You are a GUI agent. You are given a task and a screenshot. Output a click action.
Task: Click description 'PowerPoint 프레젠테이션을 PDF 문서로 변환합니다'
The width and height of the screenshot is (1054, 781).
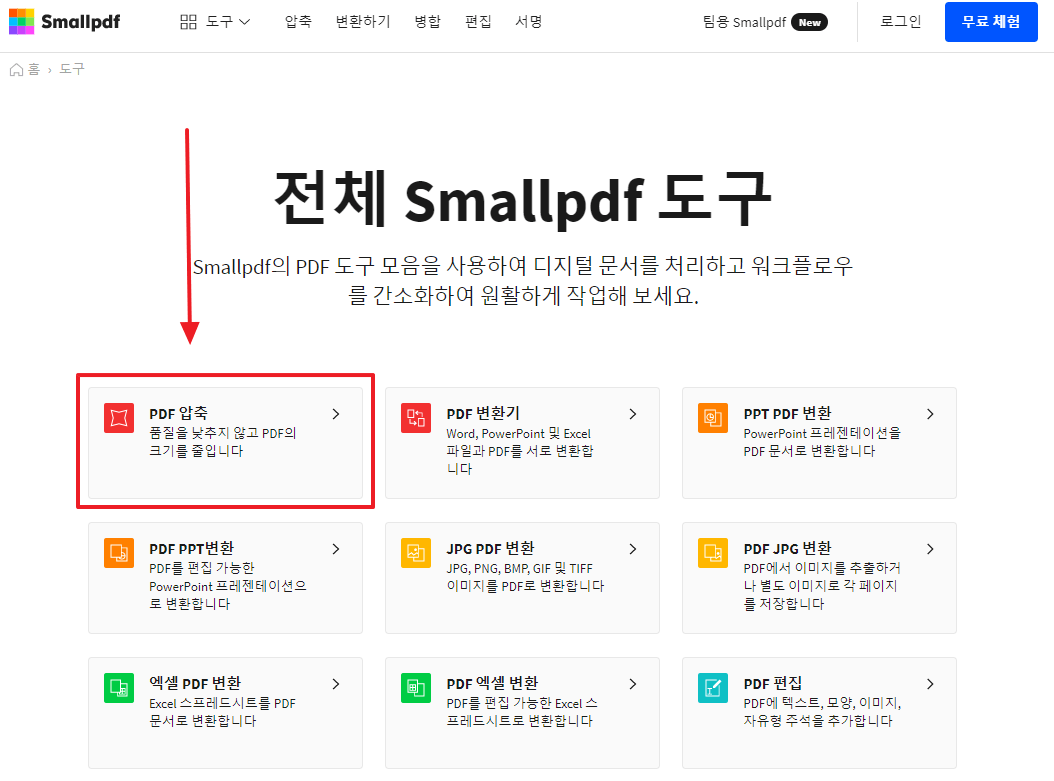pos(822,442)
